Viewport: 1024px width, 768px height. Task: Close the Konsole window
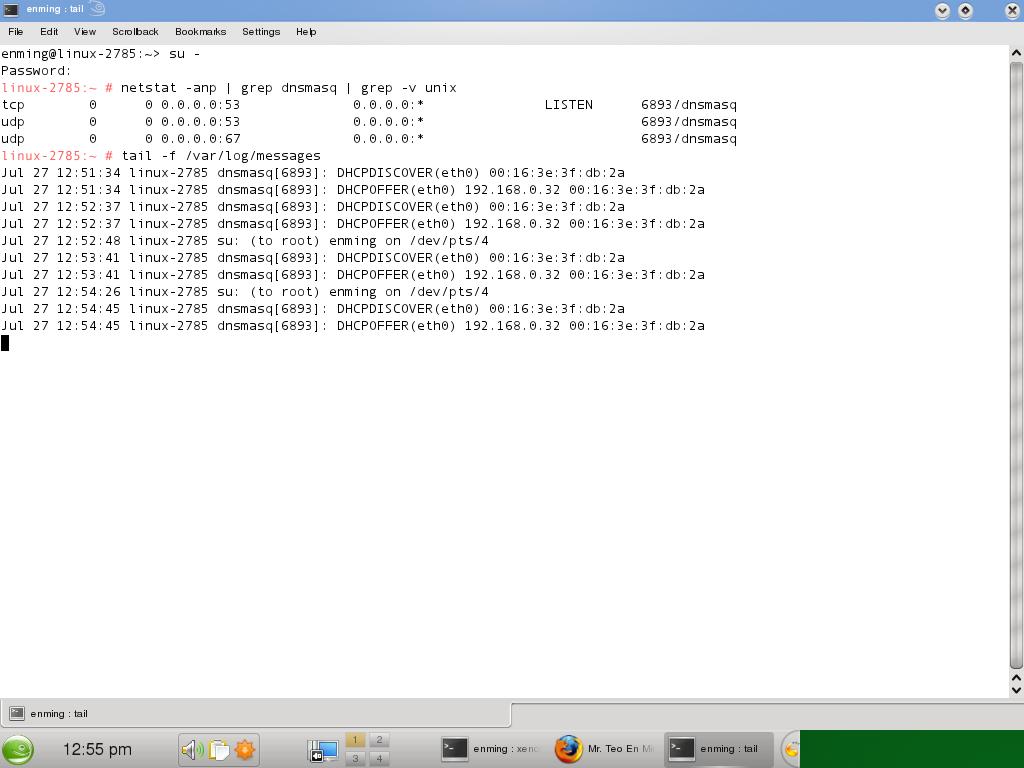(x=1012, y=10)
